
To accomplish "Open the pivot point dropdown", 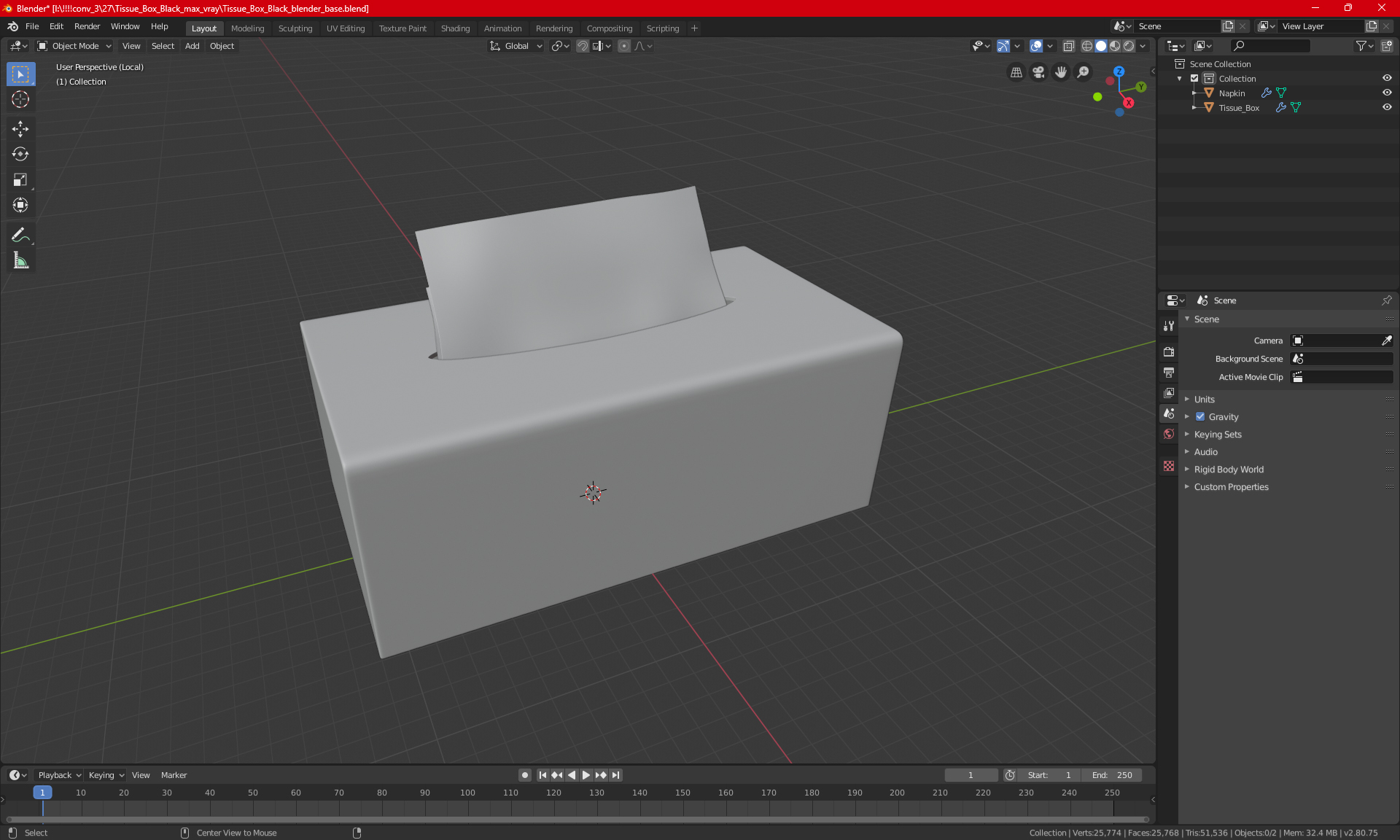I will pyautogui.click(x=560, y=46).
